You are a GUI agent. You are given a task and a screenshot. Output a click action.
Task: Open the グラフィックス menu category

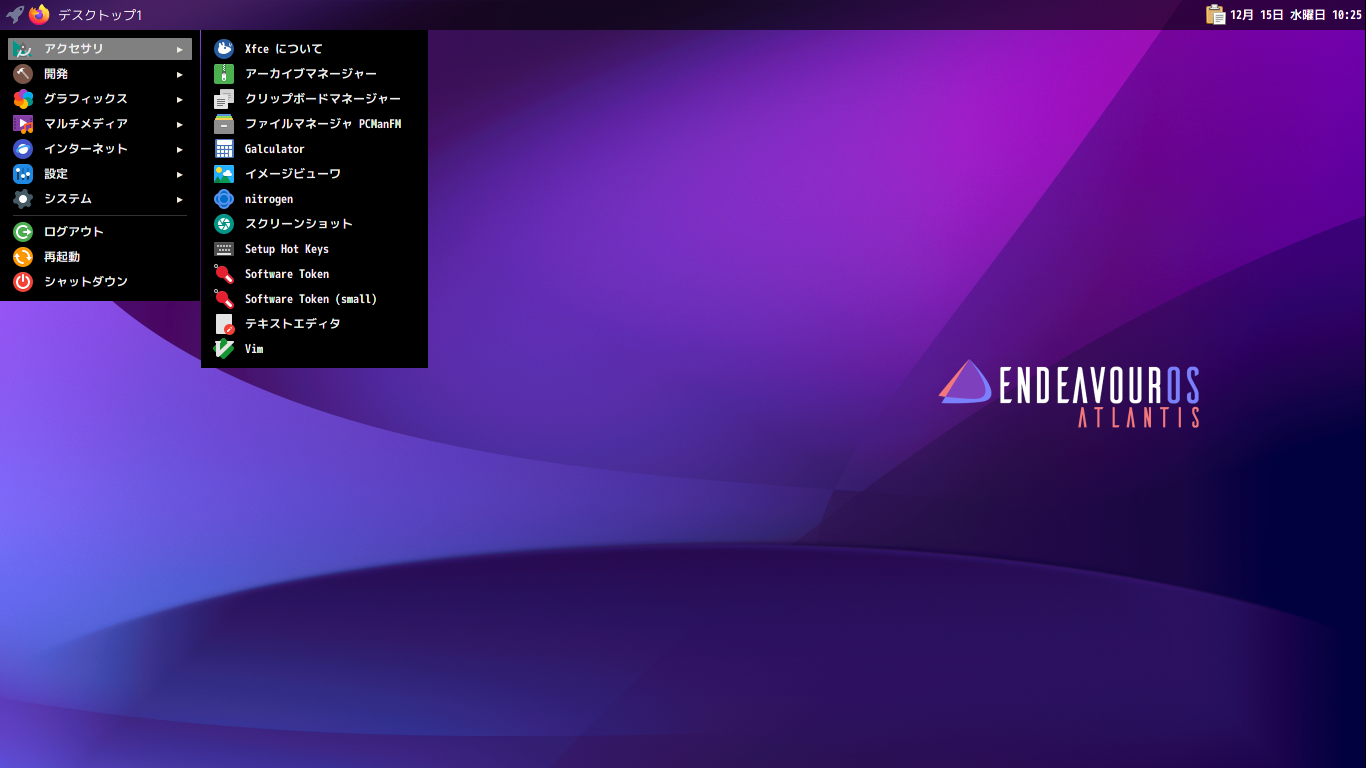100,99
